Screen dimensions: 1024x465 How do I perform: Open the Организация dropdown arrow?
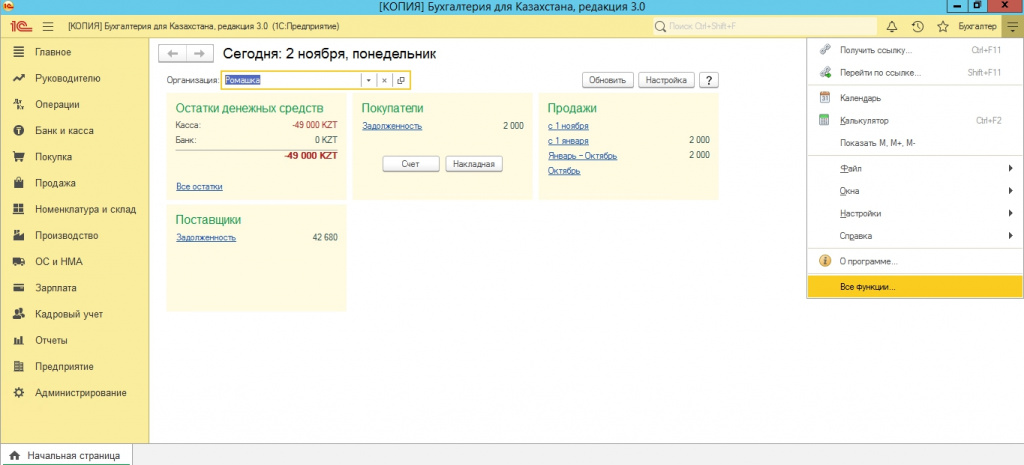[368, 80]
